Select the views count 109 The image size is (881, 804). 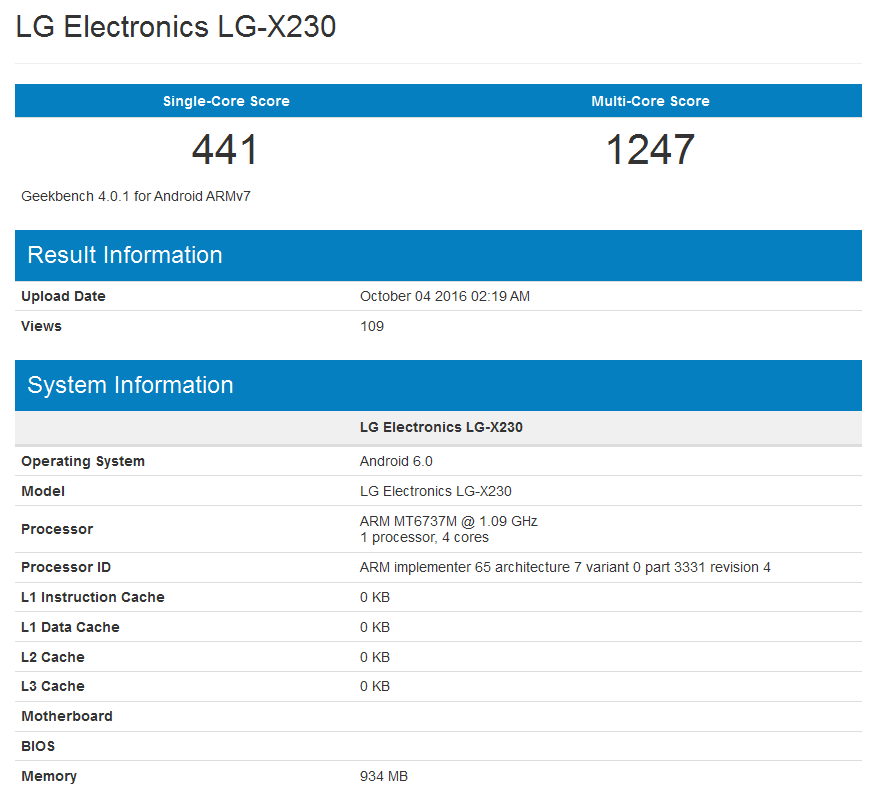371,326
